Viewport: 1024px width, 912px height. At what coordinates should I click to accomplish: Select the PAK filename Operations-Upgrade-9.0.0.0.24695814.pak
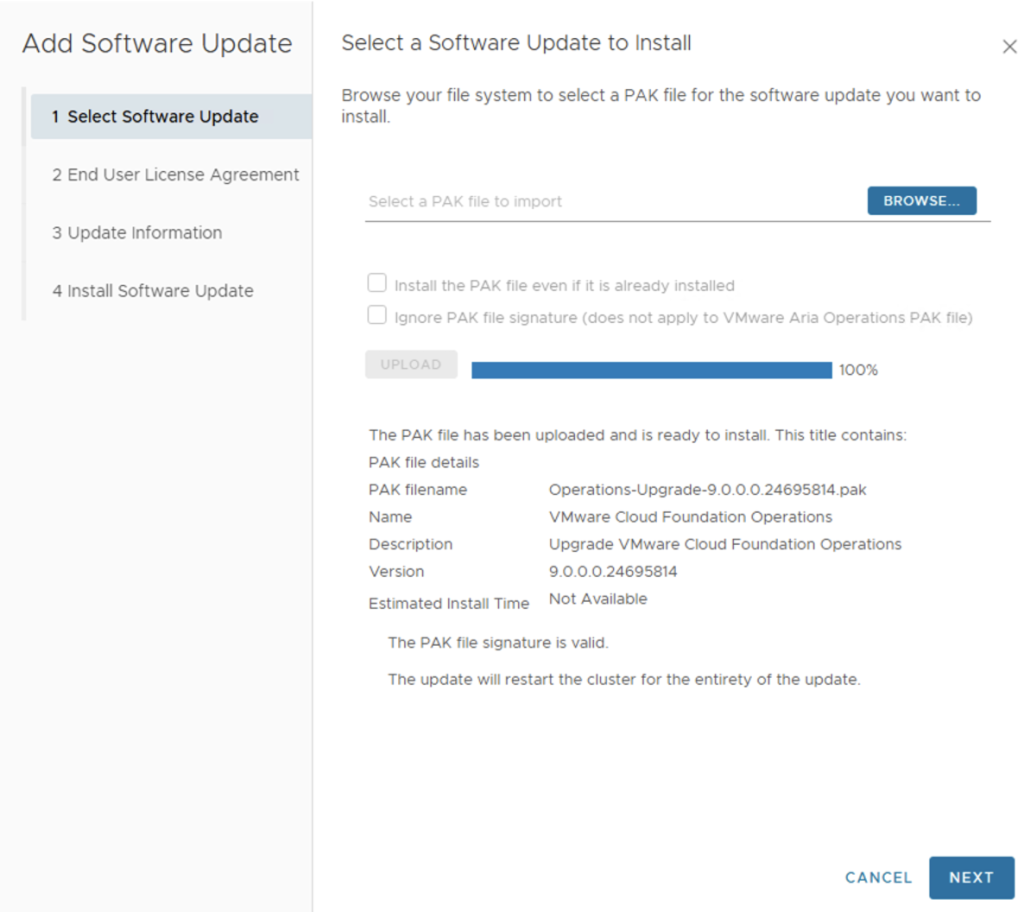(707, 490)
